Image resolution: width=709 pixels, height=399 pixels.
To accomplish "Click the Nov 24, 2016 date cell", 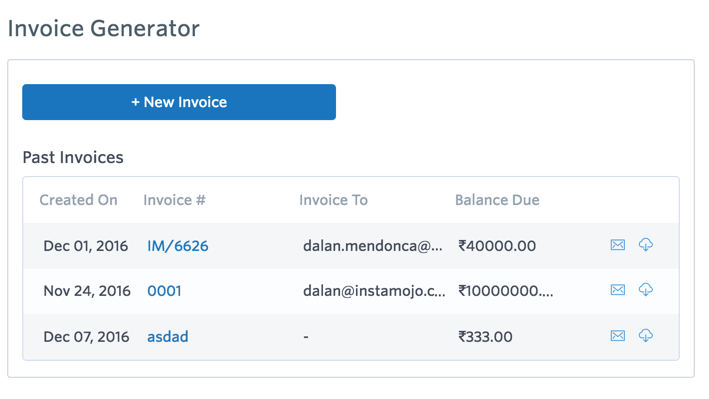I will 87,290.
